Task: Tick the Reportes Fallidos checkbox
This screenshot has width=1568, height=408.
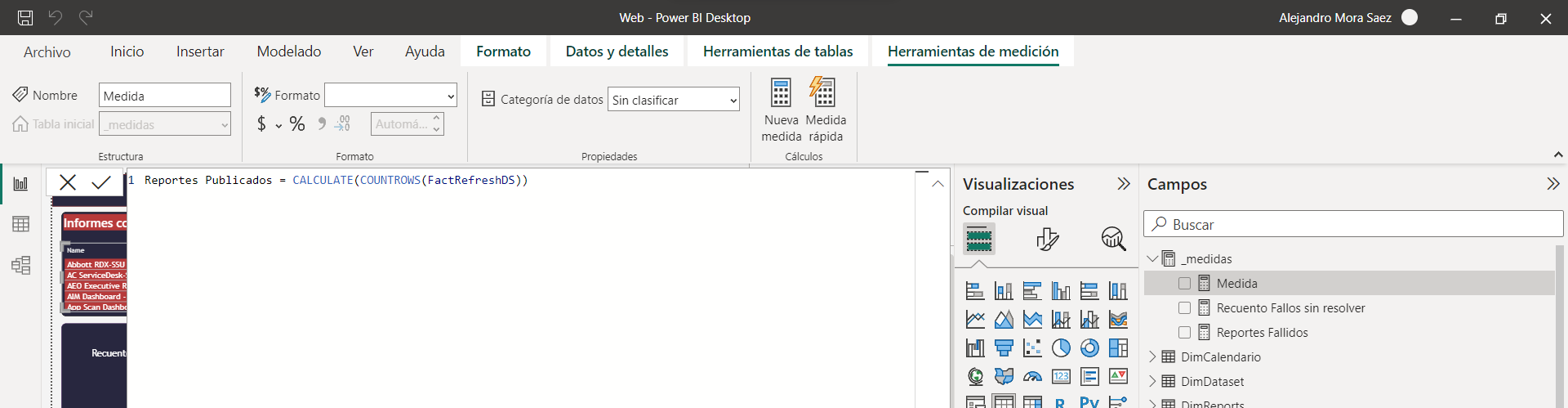Action: (1184, 333)
